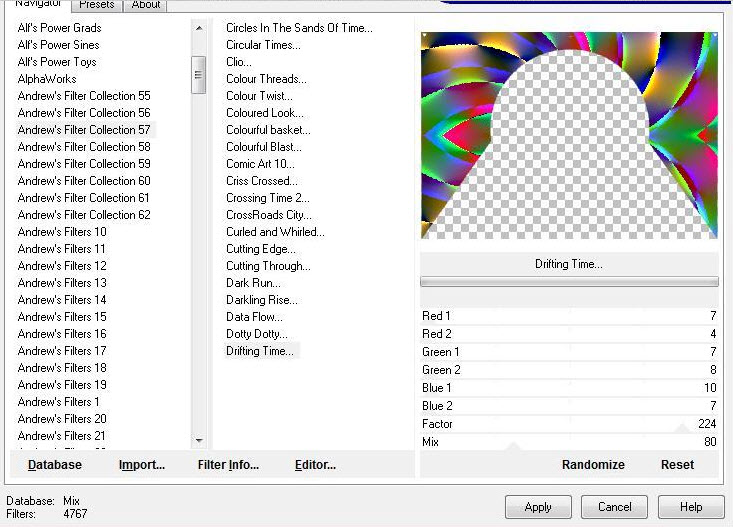Viewport: 733px width, 527px height.
Task: Select Andrew's Filter Collection 55
Action: (x=84, y=96)
